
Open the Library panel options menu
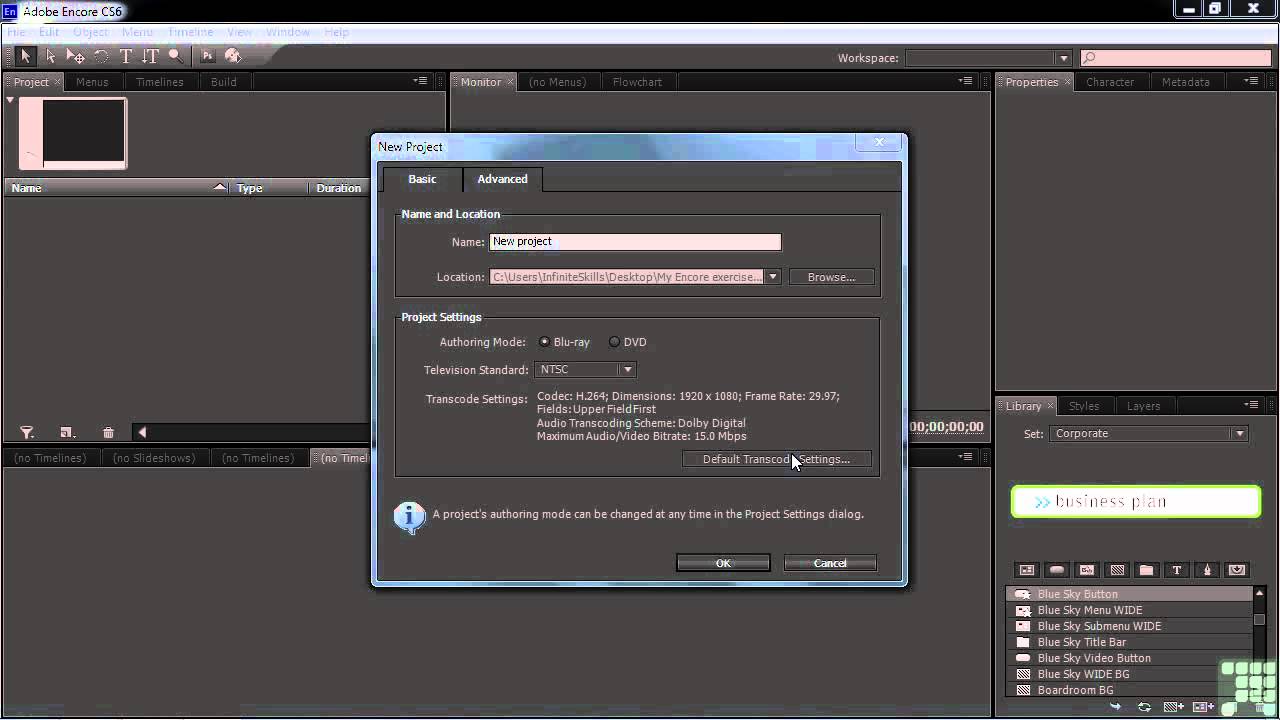tap(1251, 405)
